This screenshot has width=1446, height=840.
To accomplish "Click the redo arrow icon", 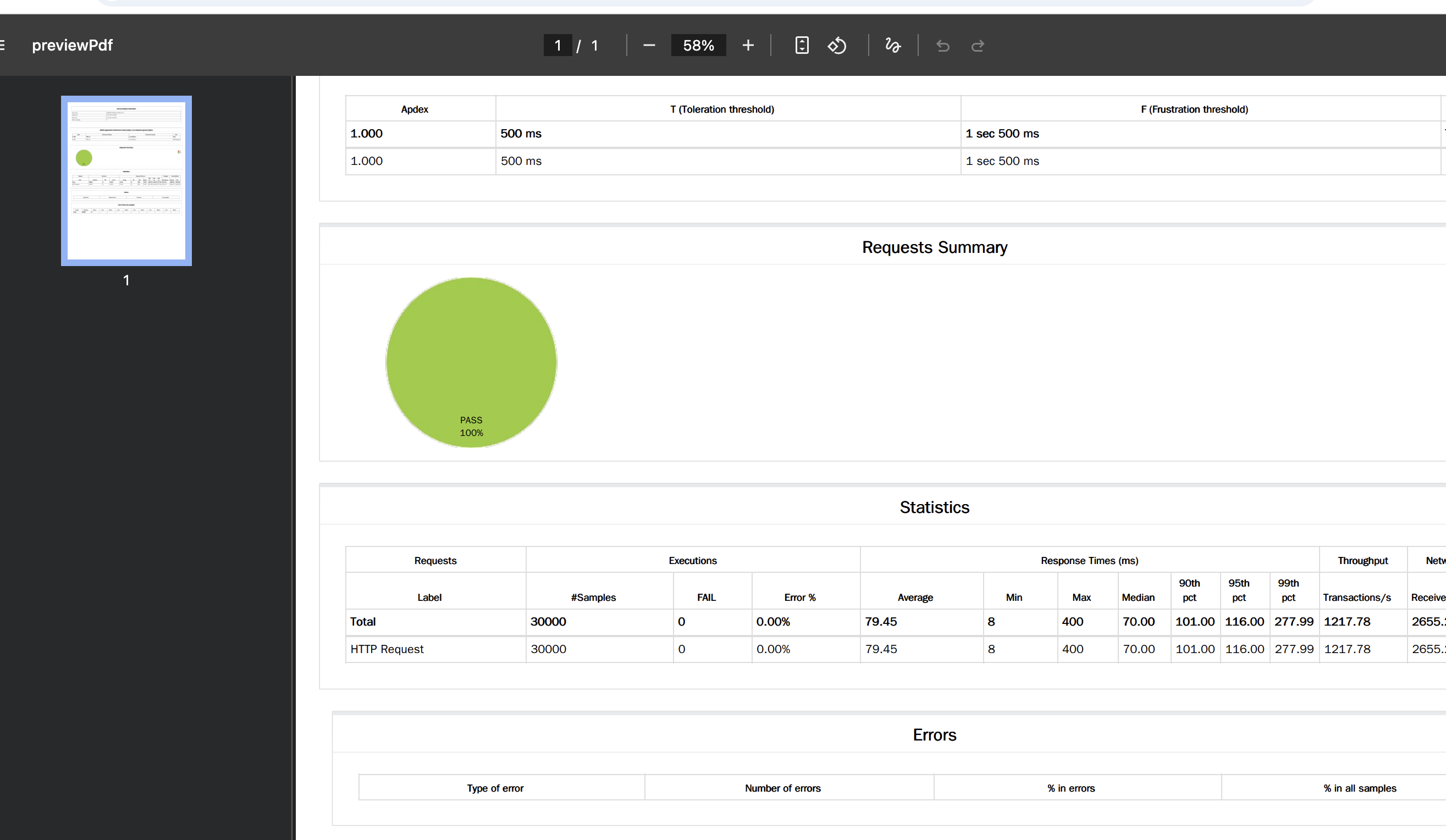I will 978,45.
